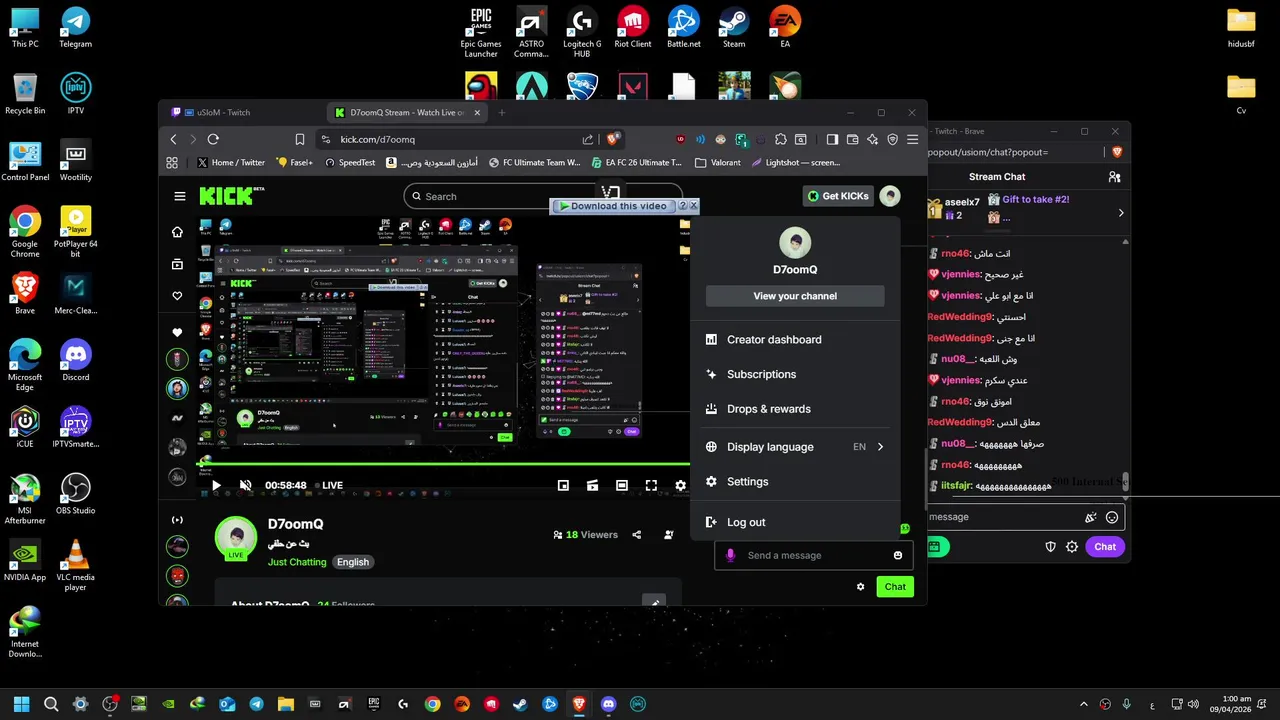Play the stream video
Screen dimensions: 1280x720
click(x=216, y=485)
